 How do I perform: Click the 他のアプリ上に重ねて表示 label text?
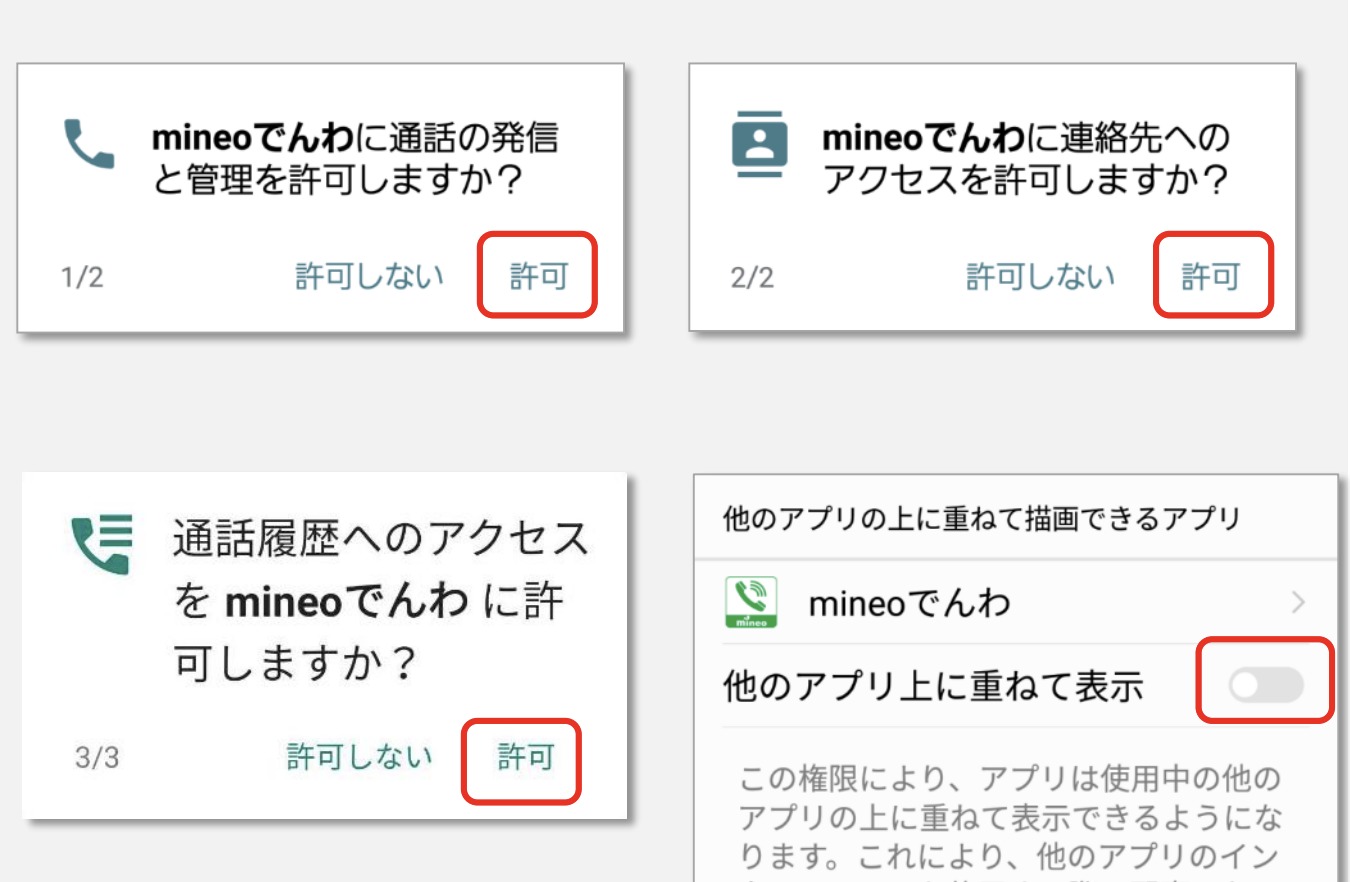[932, 687]
